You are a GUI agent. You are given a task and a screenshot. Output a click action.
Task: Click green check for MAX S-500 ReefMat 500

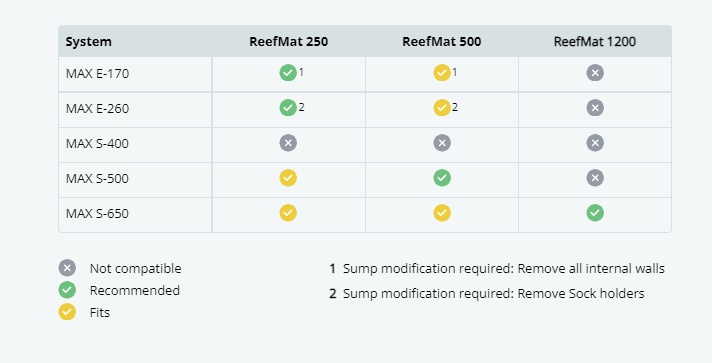442,178
